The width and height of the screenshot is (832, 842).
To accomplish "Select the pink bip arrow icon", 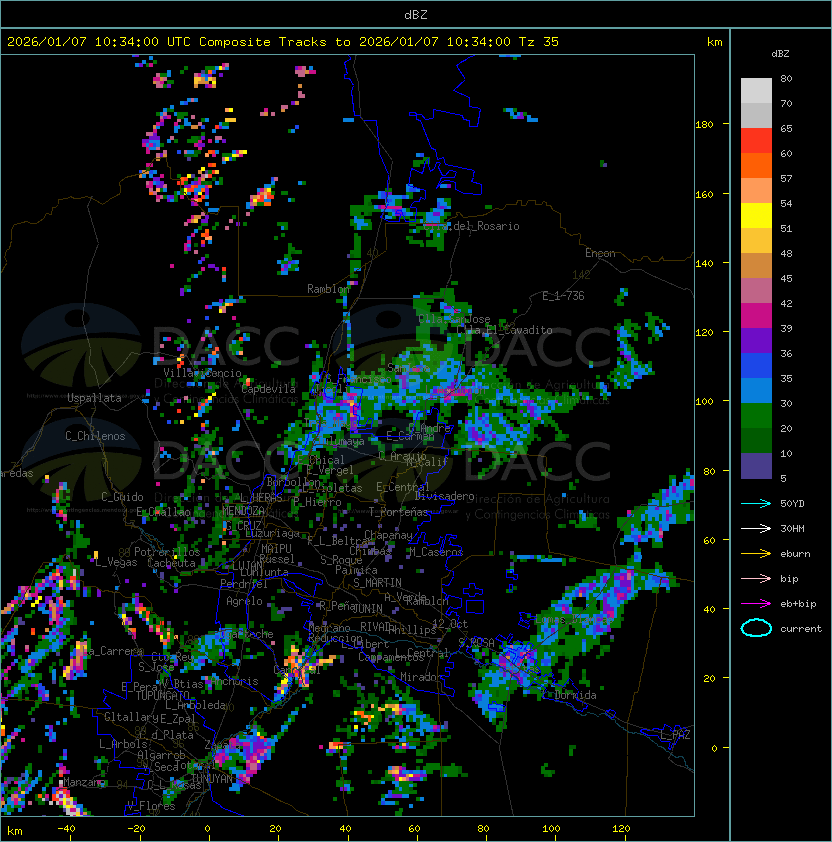I will [756, 578].
